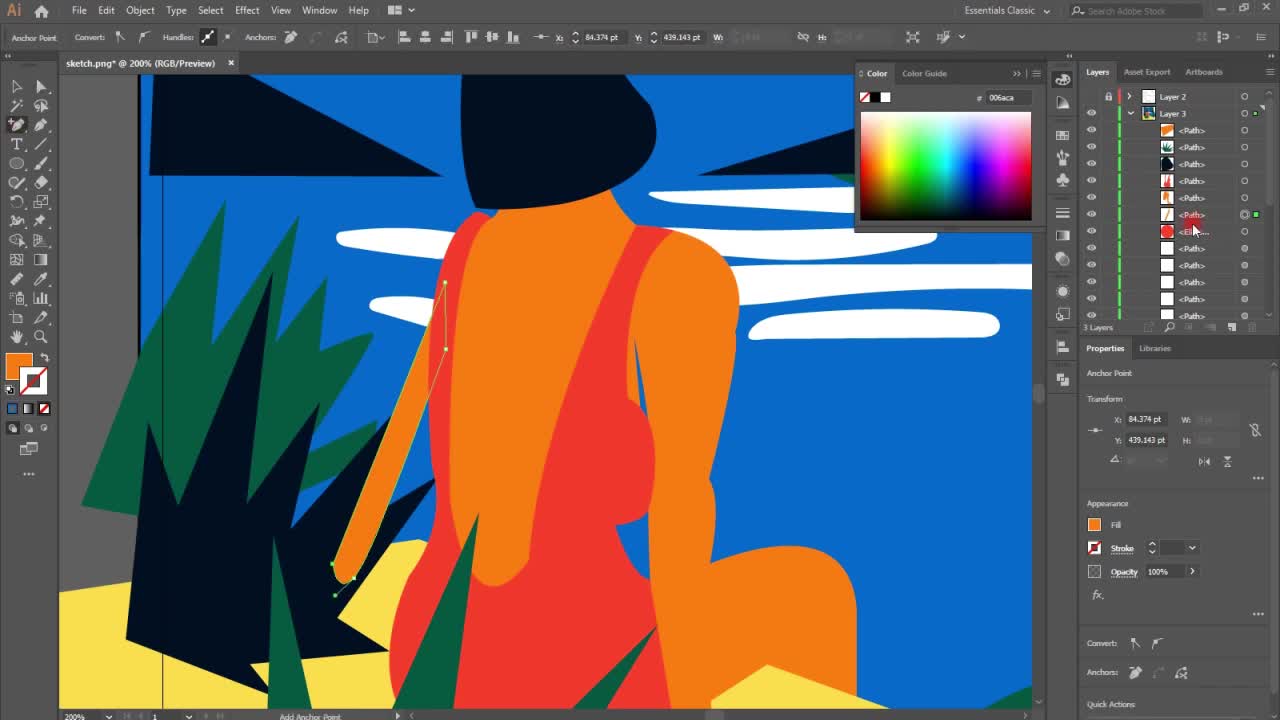The image size is (1280, 720).
Task: Click the Locate Object magnifier in Layers
Action: pos(1171,328)
